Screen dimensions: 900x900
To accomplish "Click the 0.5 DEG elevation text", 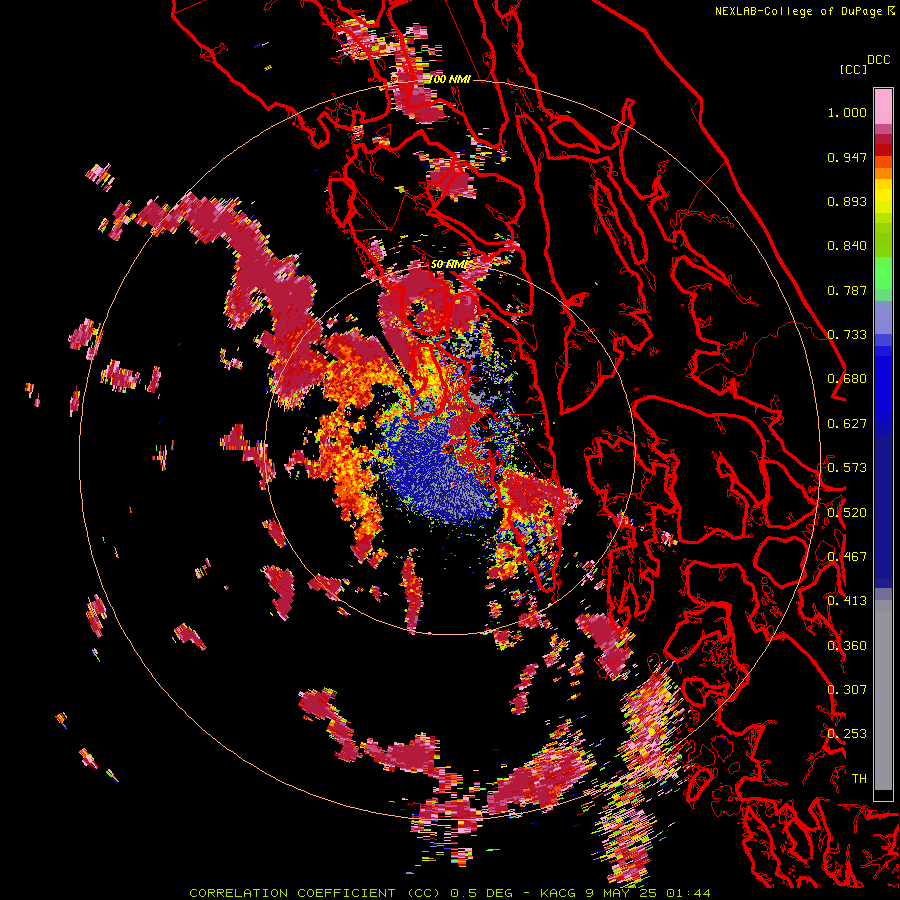I will click(x=483, y=893).
